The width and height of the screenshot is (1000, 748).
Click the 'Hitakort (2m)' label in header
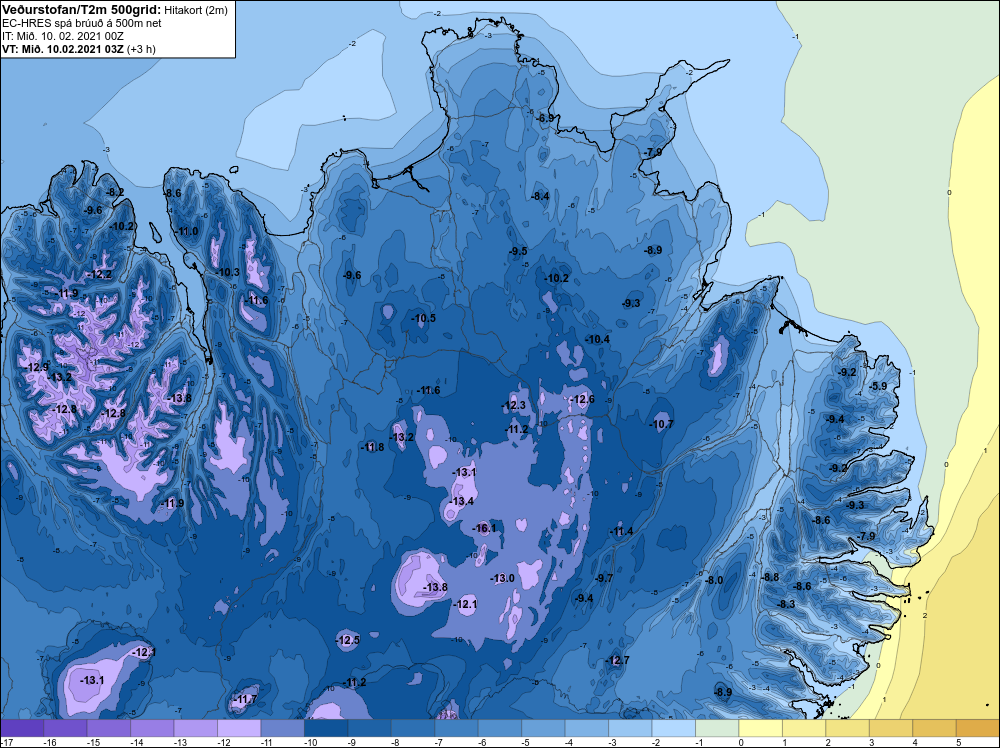coord(196,10)
